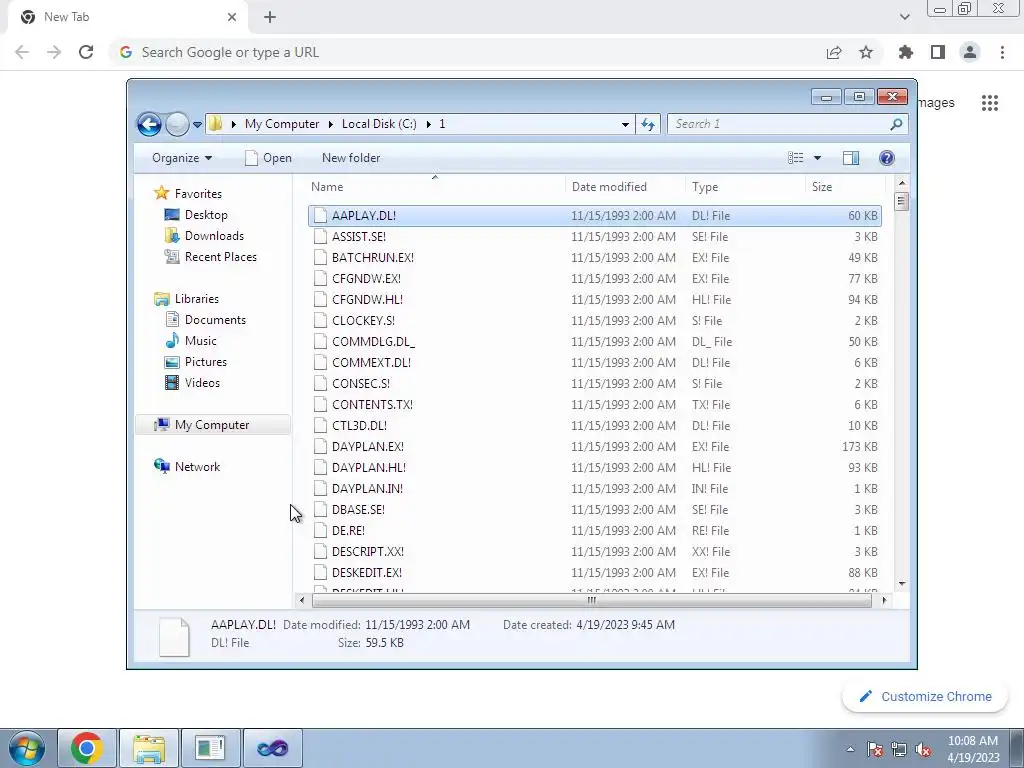Open the More view options dropdown arrow
The height and width of the screenshot is (768, 1024).
pos(817,158)
